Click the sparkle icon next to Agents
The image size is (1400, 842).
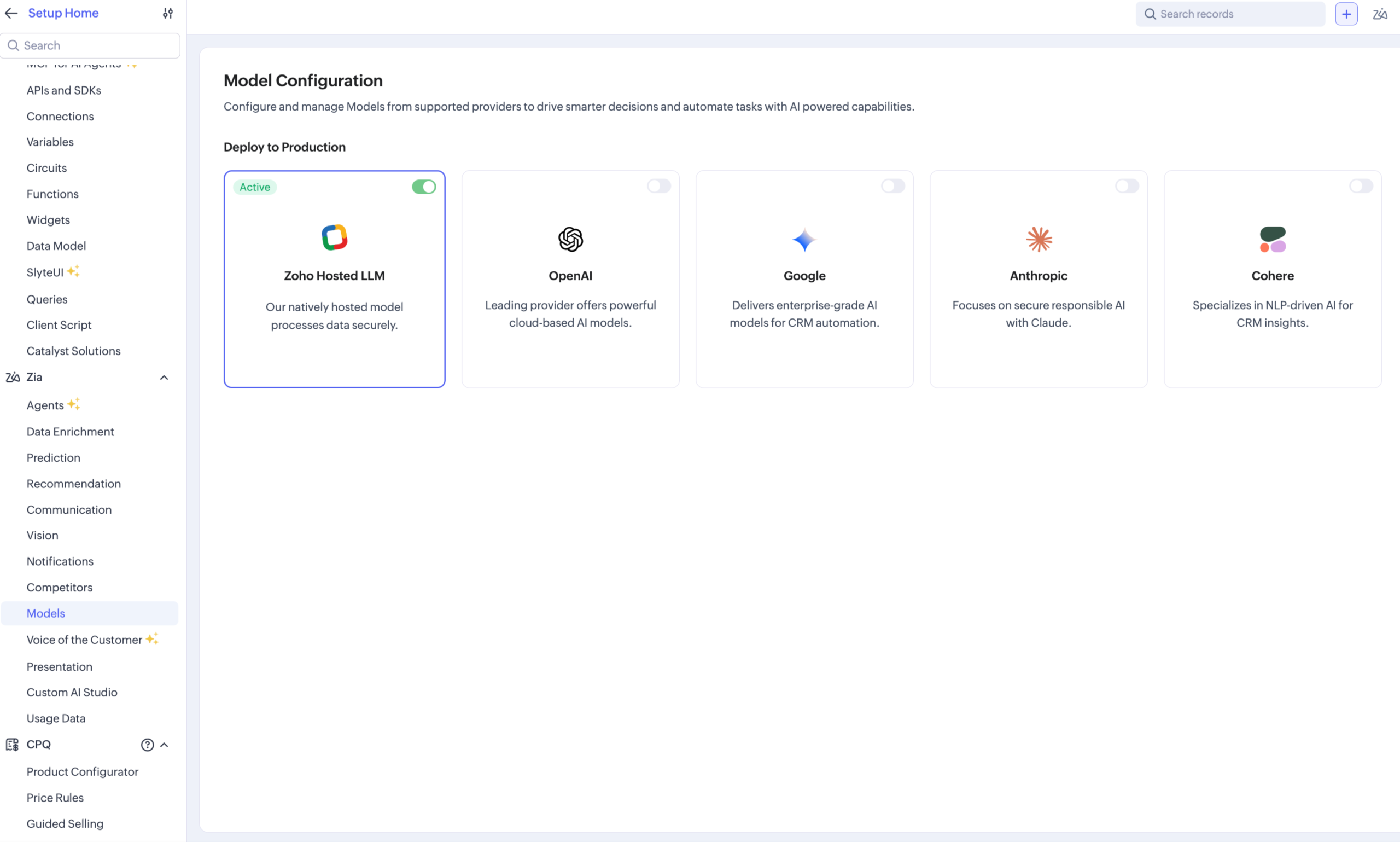(74, 404)
